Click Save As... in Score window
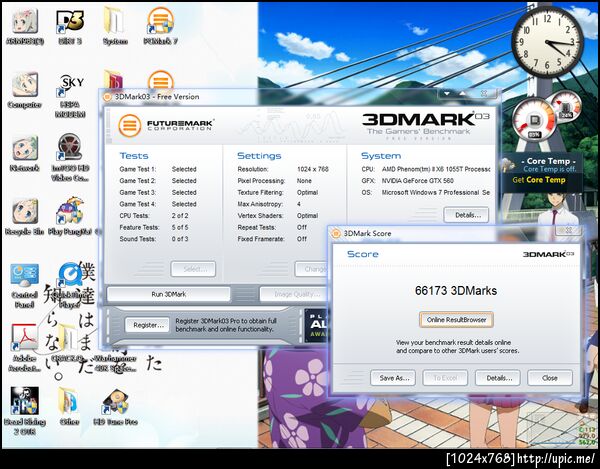 [393, 378]
